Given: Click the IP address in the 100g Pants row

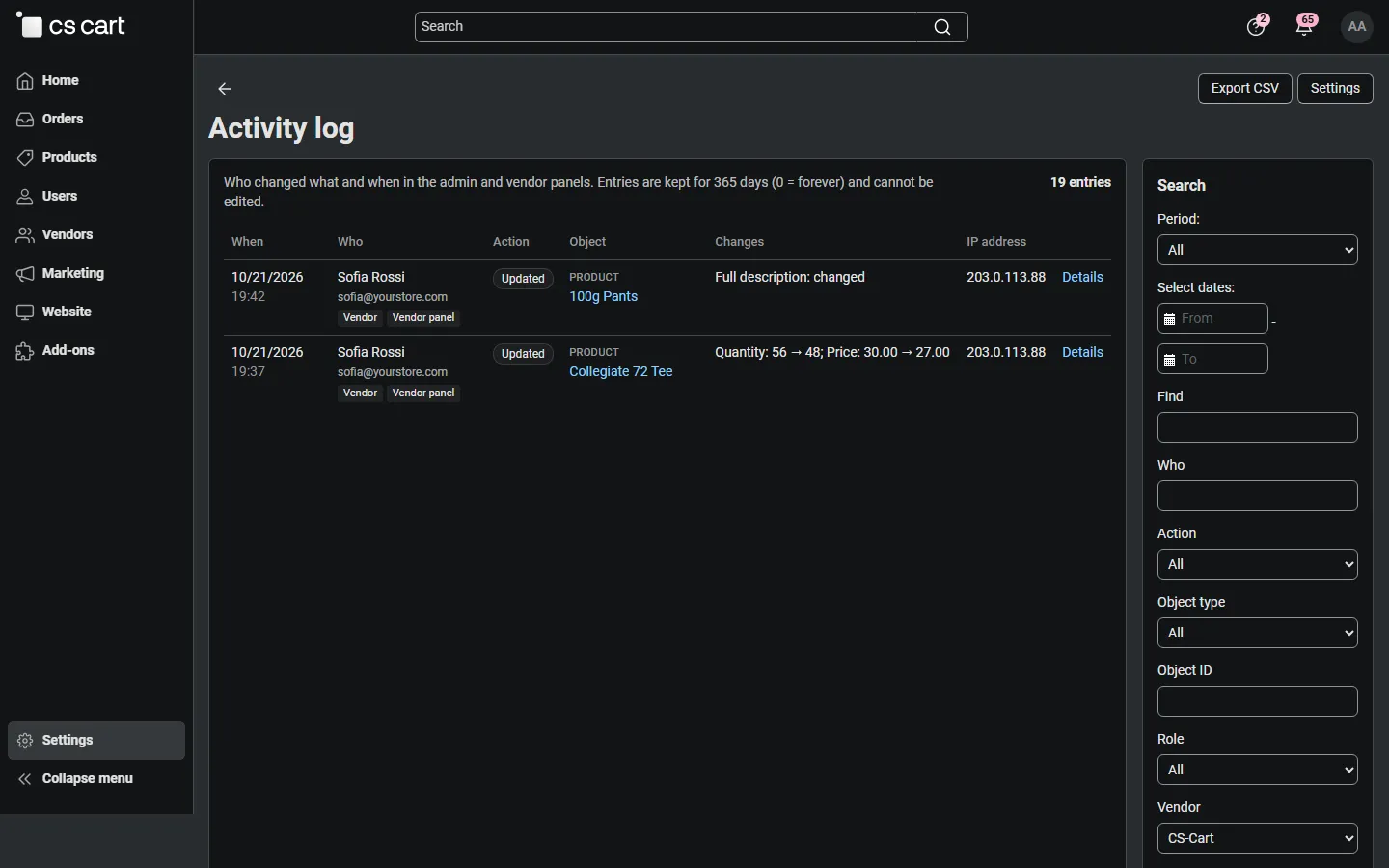Looking at the screenshot, I should pos(1006,277).
